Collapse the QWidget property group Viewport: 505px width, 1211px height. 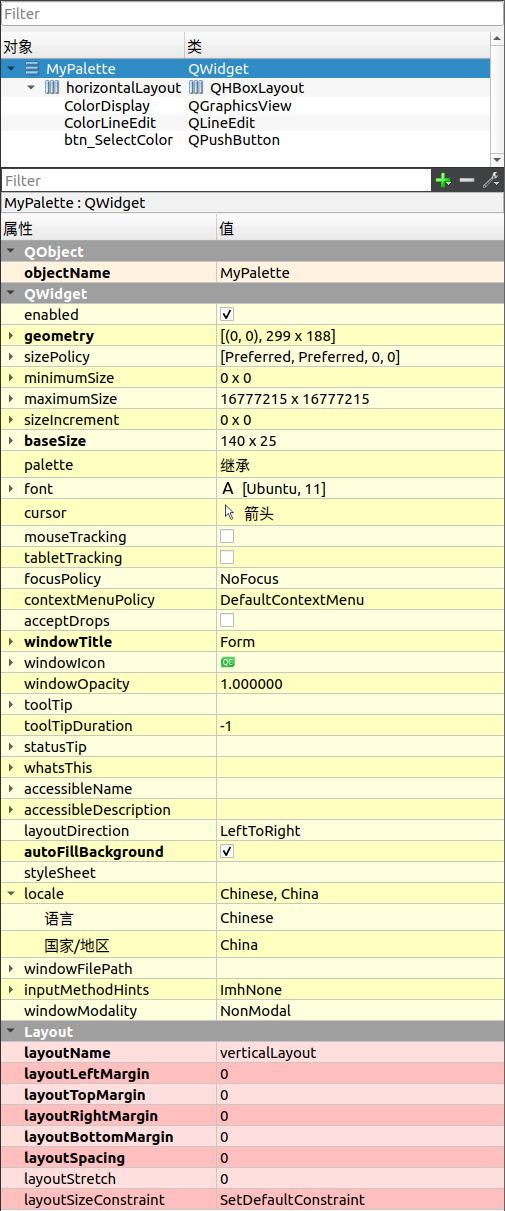(10, 294)
